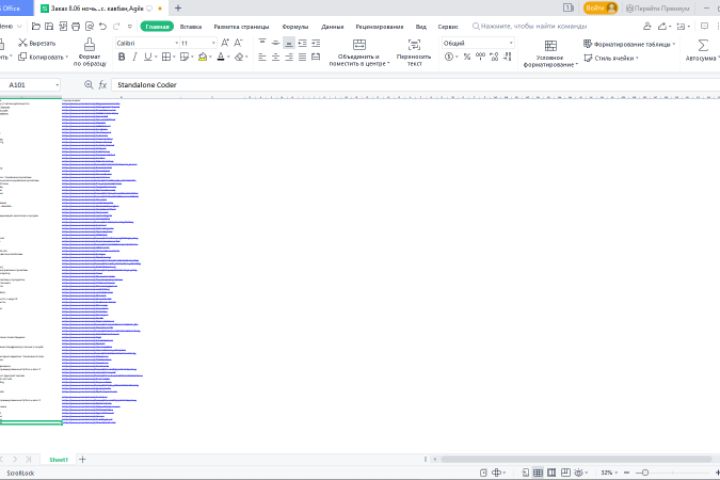
Task: Open the Разметка страницы tab
Action: point(242,27)
